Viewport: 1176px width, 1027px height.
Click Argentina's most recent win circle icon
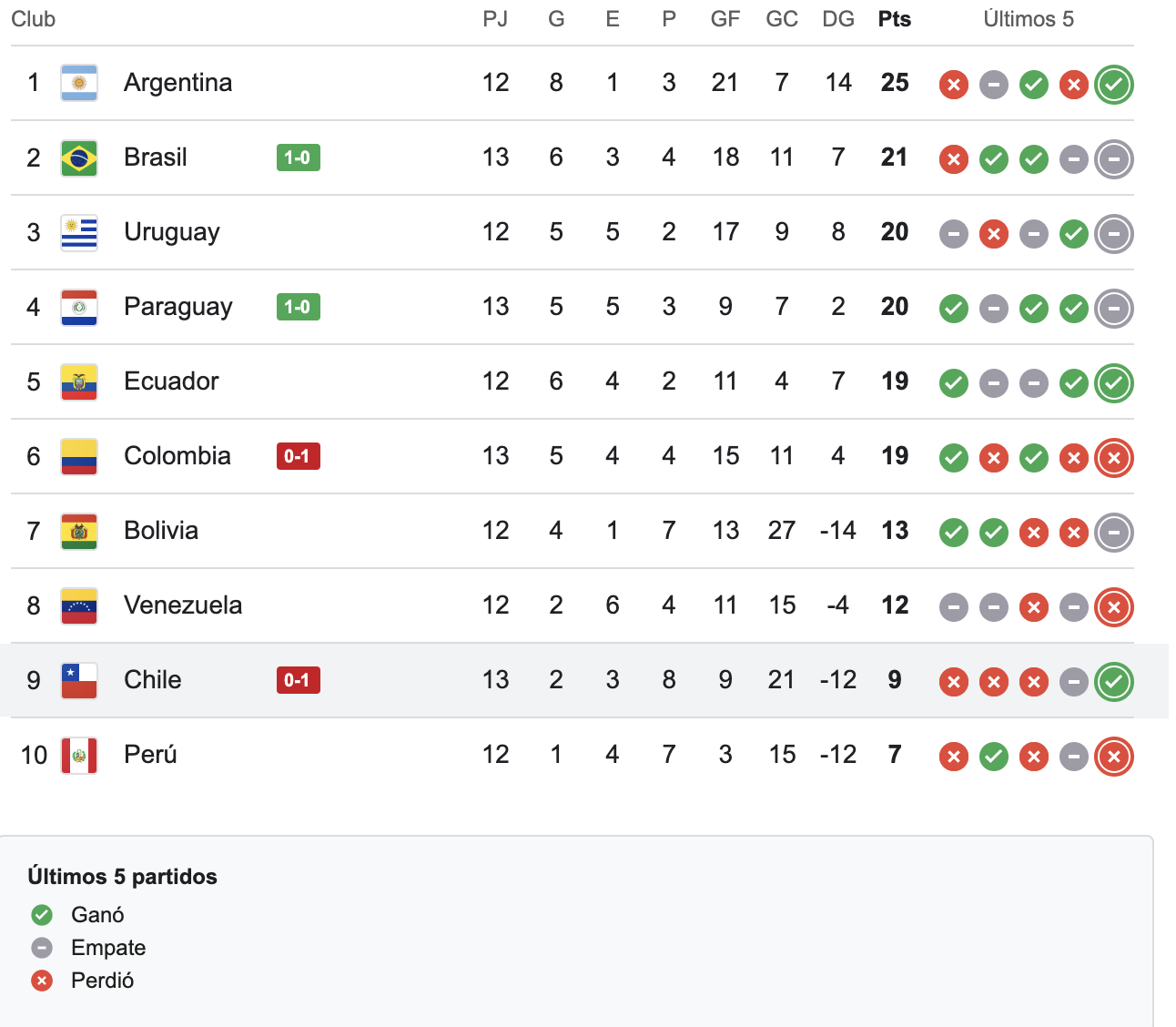[1114, 85]
